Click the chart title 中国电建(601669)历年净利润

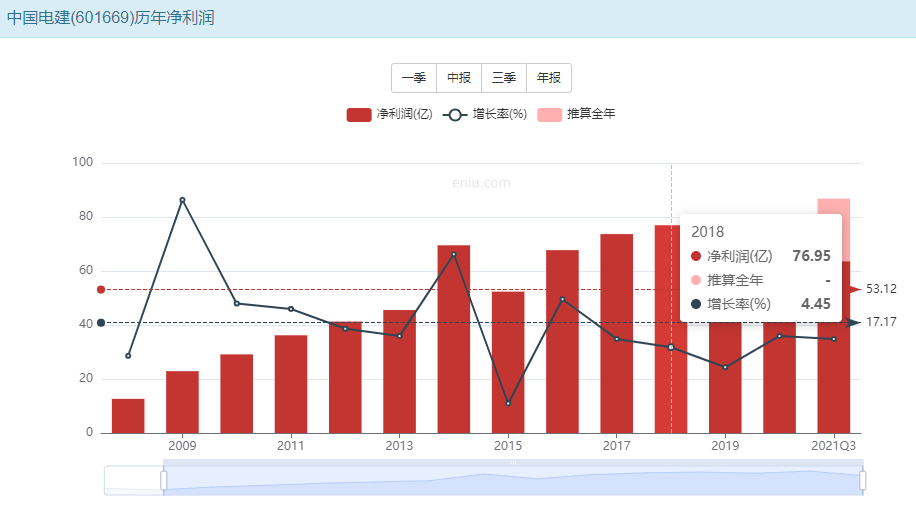point(110,18)
